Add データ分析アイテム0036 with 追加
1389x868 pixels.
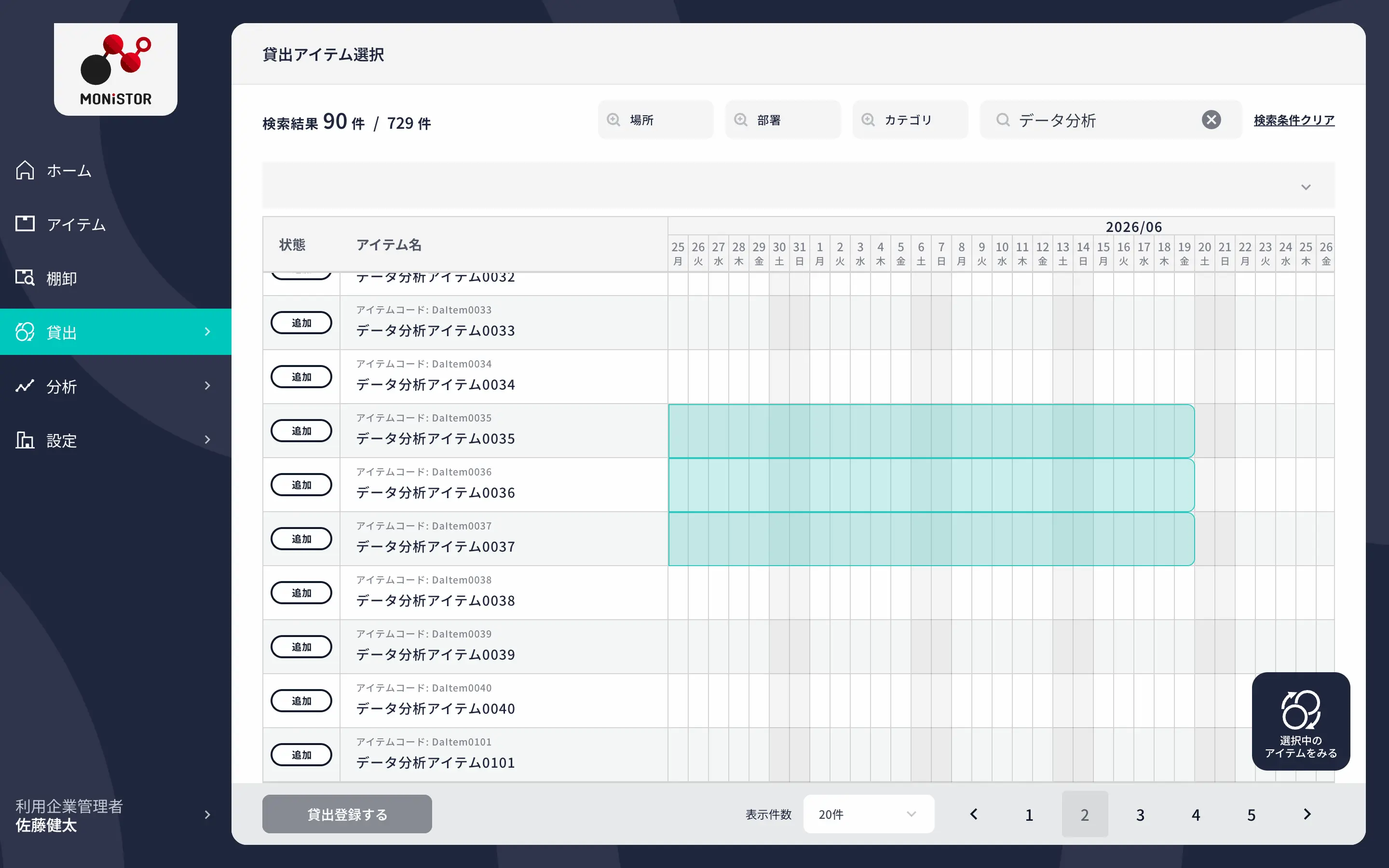click(301, 485)
